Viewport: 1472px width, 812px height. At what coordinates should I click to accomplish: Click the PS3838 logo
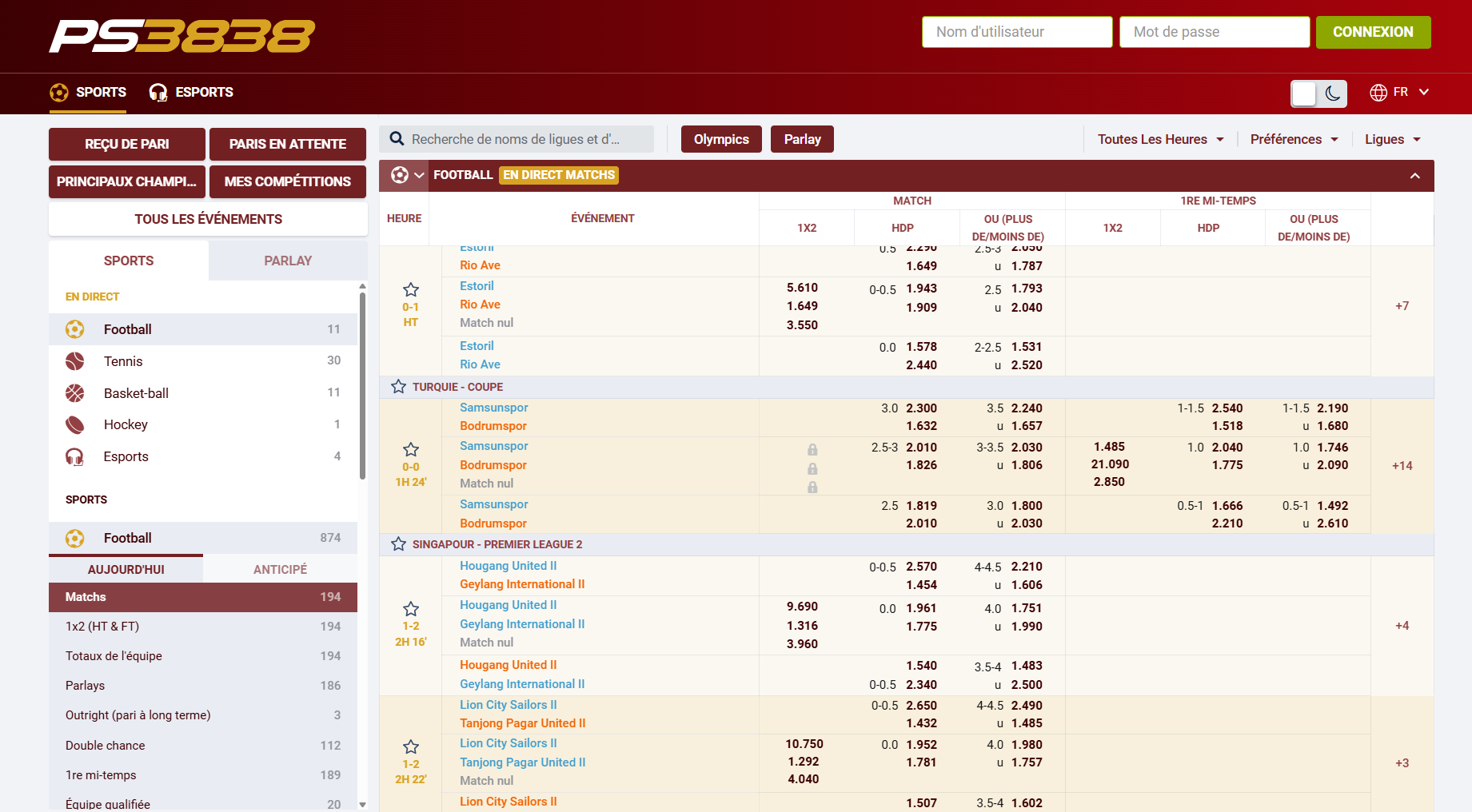click(182, 36)
